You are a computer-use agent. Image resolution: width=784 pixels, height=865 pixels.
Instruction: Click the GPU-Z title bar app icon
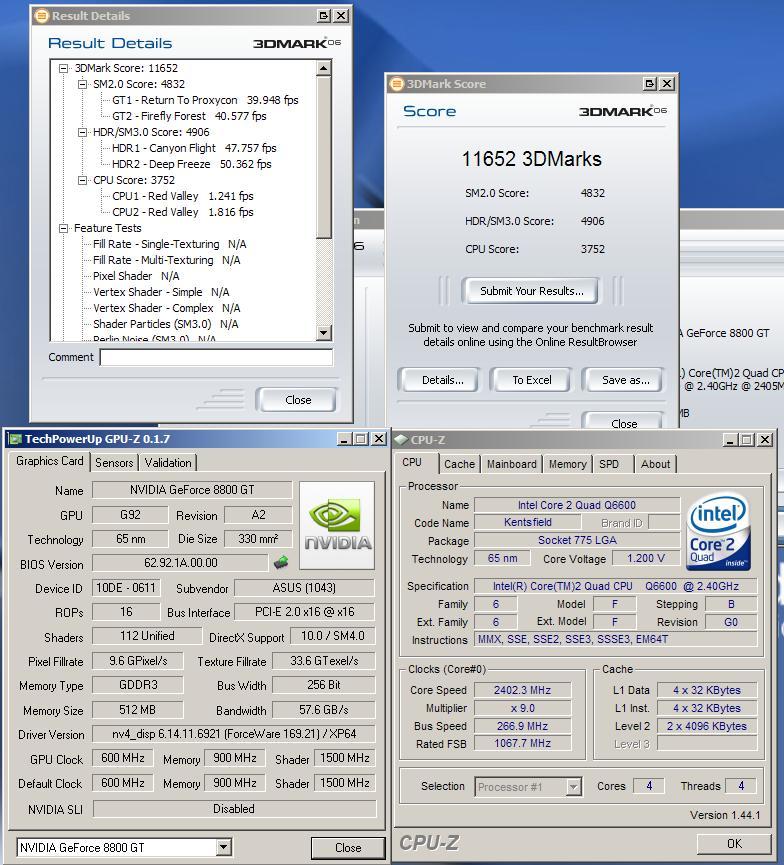(x=15, y=439)
